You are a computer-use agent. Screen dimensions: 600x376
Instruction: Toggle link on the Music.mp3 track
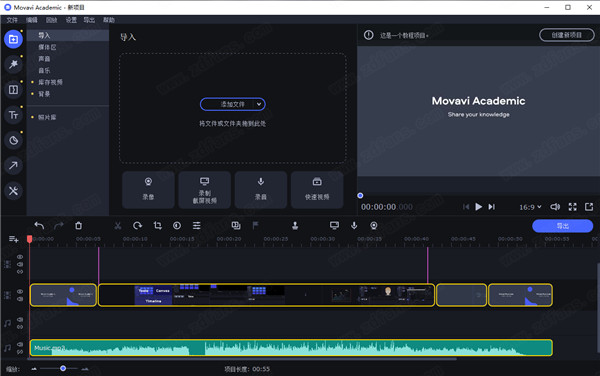tap(20, 352)
